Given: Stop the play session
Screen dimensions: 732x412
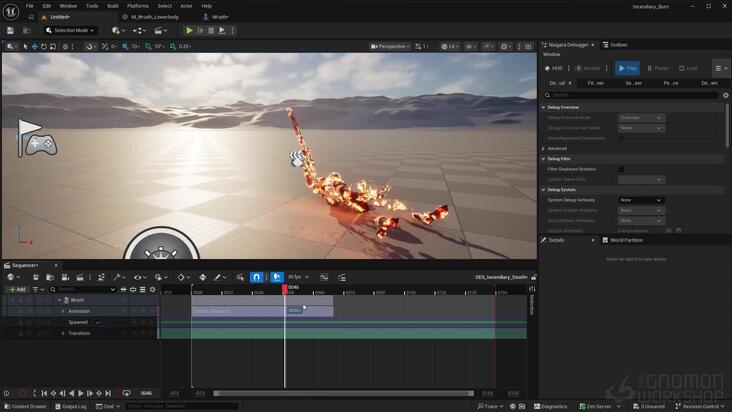Looking at the screenshot, I should click(211, 30).
